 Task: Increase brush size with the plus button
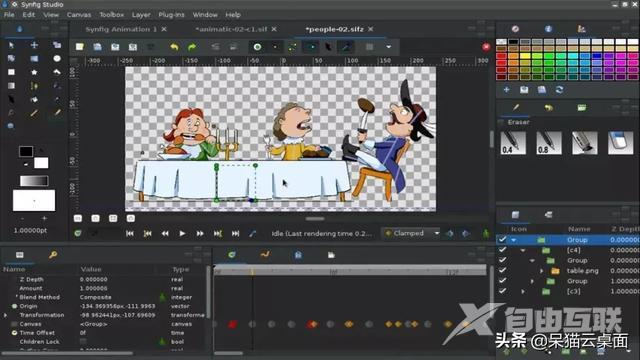(x=44, y=219)
